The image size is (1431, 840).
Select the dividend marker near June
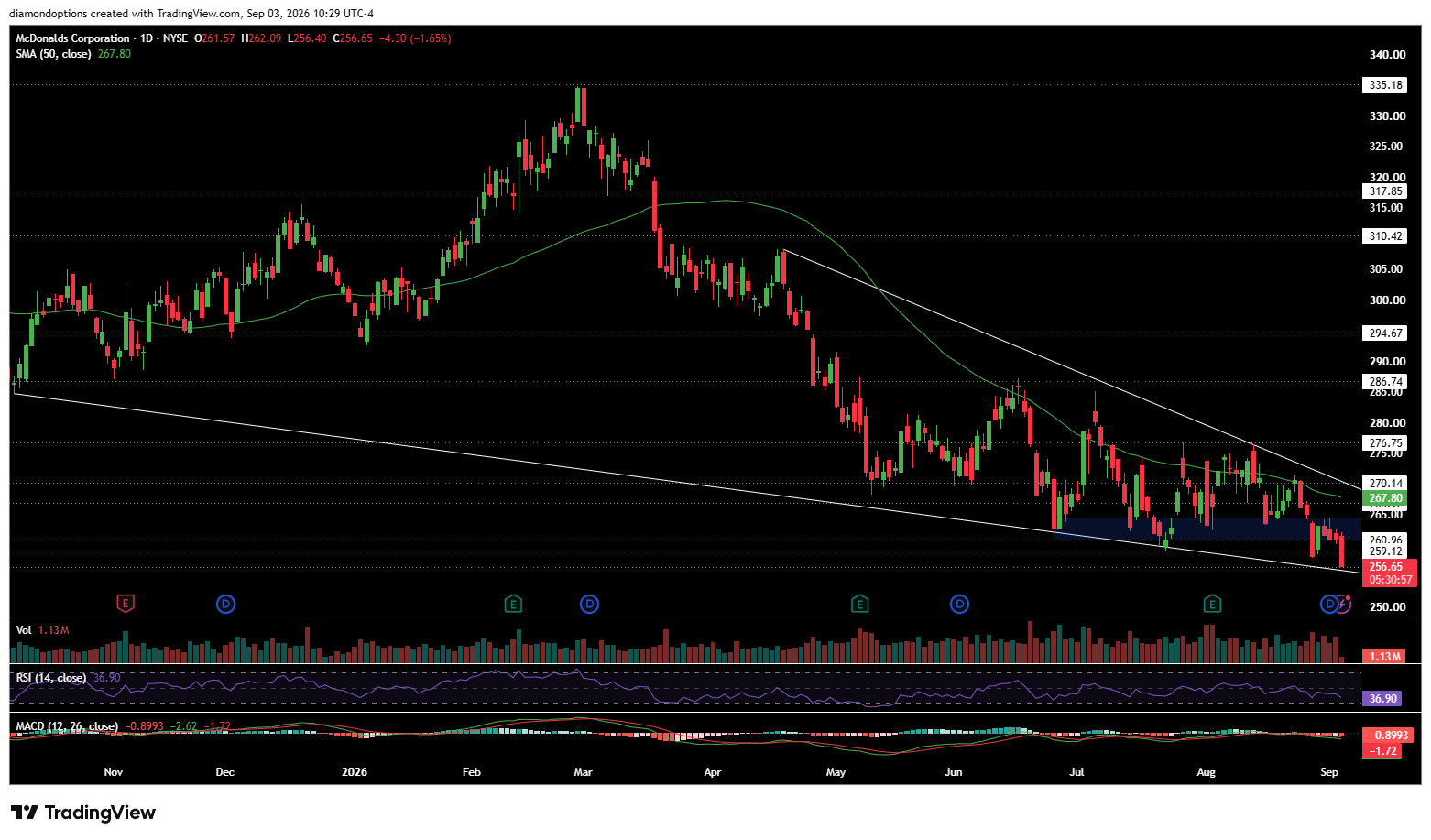click(x=959, y=604)
